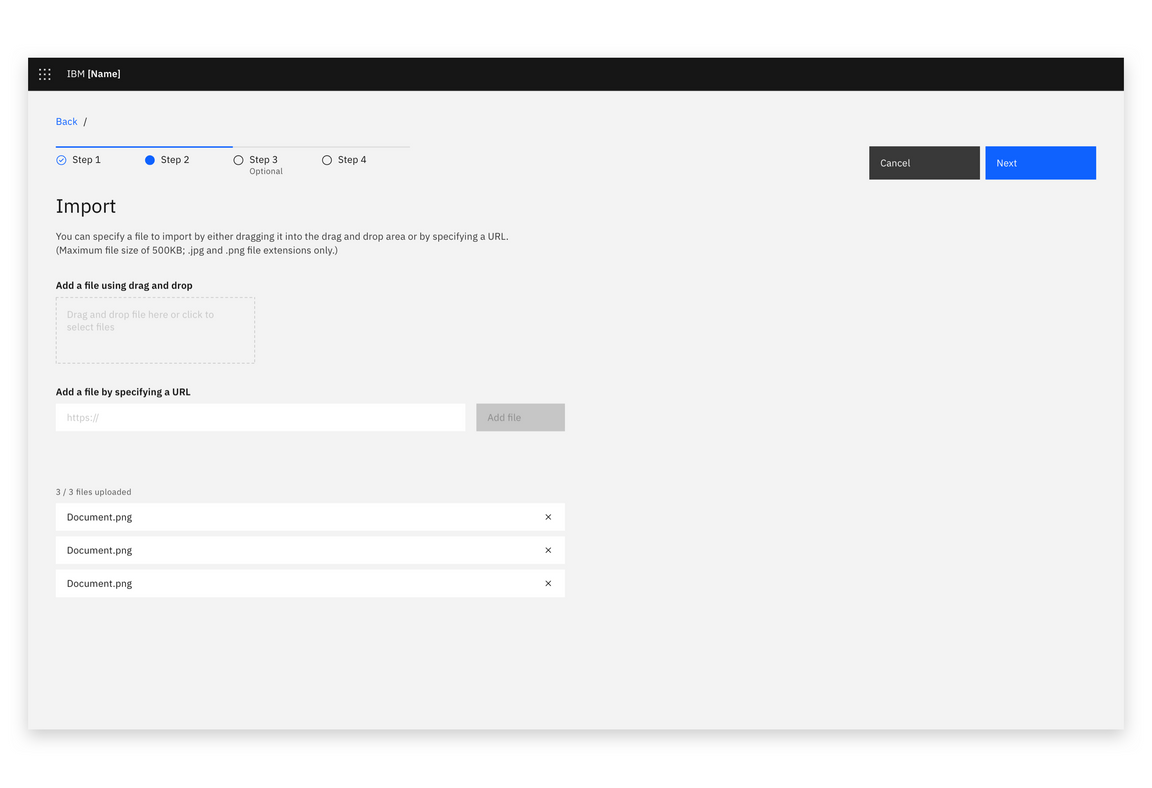Remove the last Document.png file

click(x=548, y=583)
